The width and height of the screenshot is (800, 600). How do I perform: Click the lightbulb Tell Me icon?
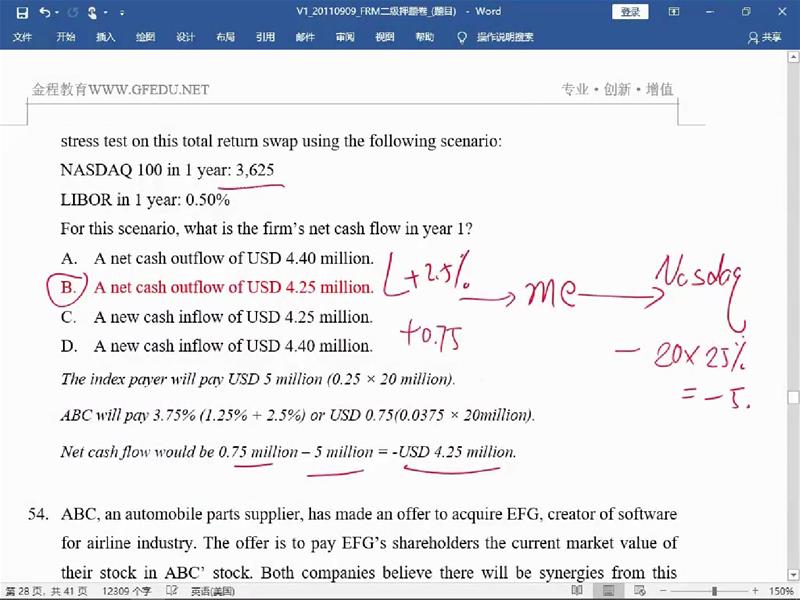point(462,37)
